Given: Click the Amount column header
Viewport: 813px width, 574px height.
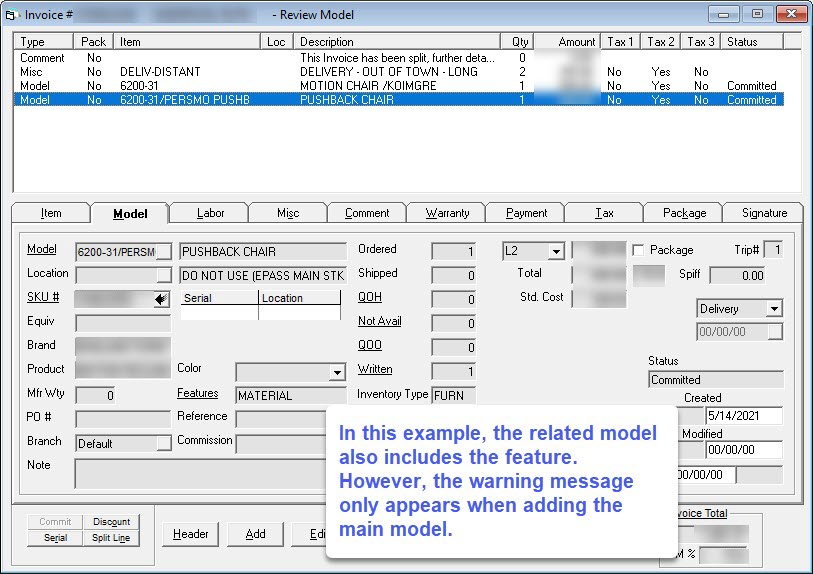Looking at the screenshot, I should pyautogui.click(x=567, y=41).
